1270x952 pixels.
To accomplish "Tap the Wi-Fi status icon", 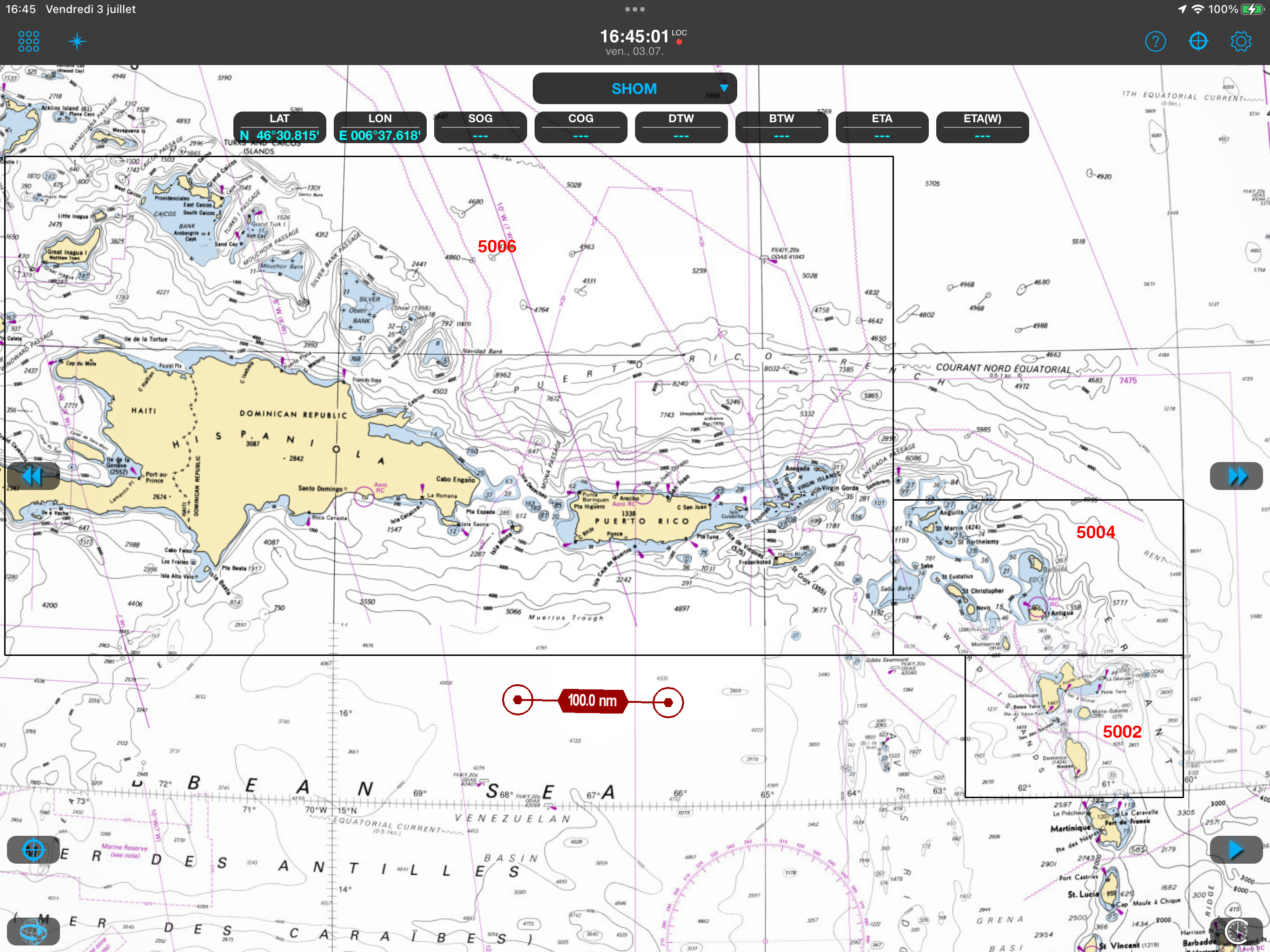I will click(1197, 9).
